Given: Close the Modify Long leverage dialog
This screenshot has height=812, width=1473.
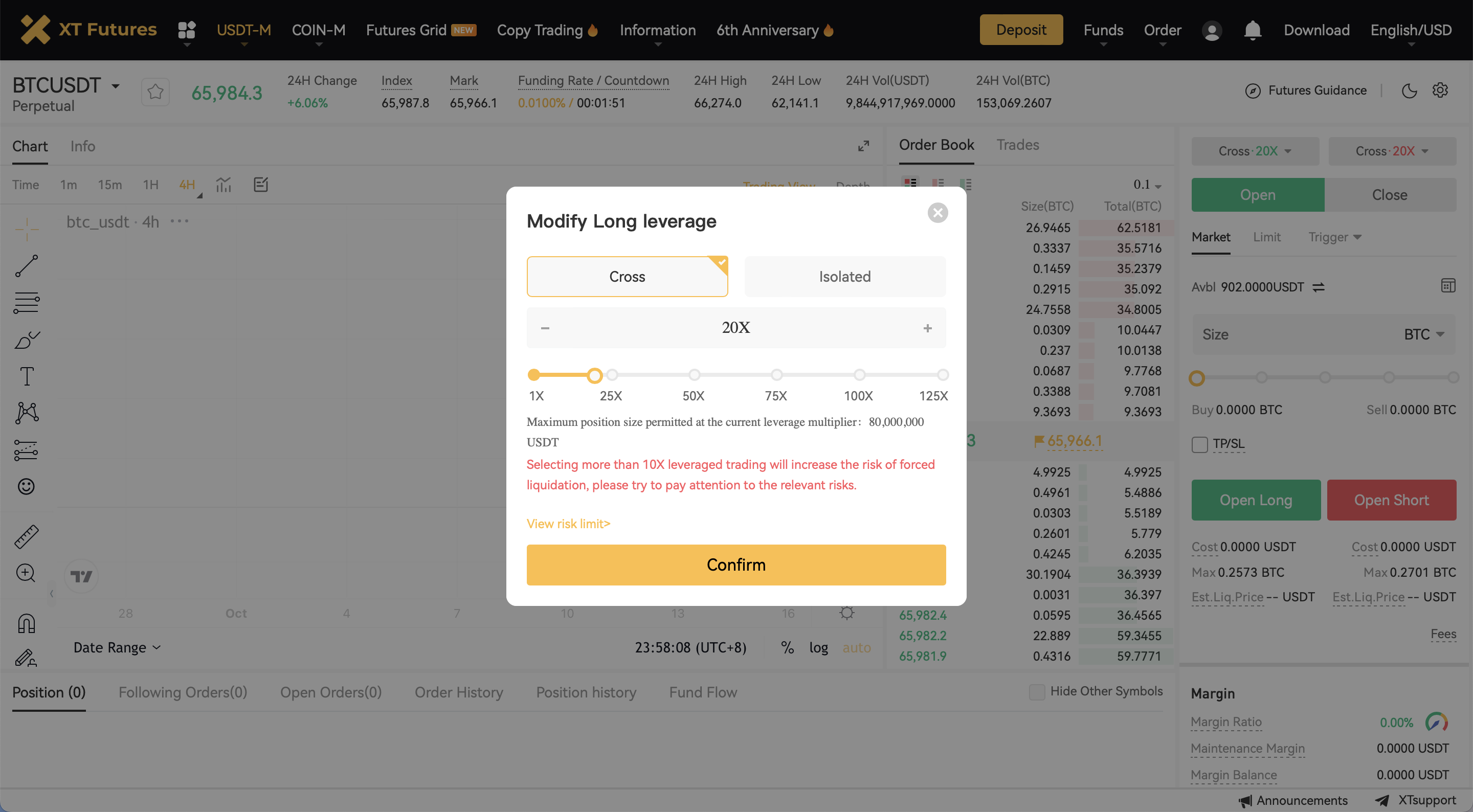Looking at the screenshot, I should [x=937, y=213].
